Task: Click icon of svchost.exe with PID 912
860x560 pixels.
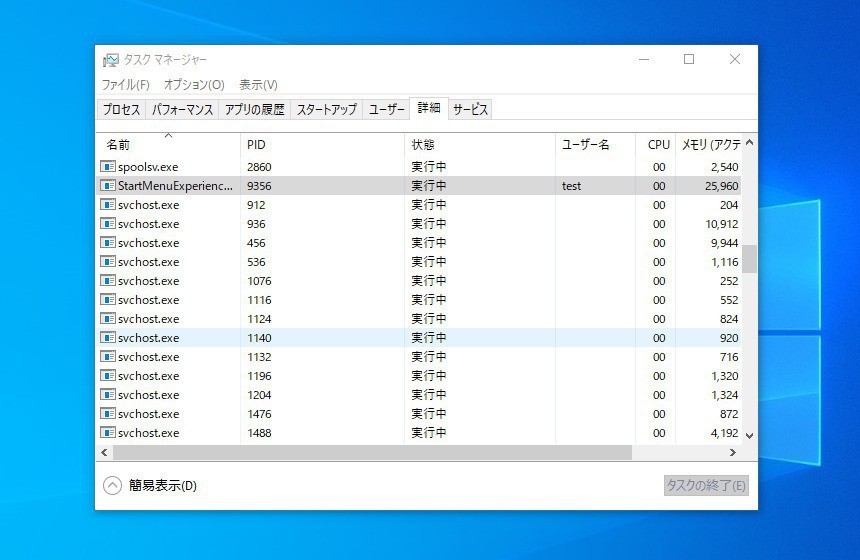Action: pyautogui.click(x=108, y=205)
